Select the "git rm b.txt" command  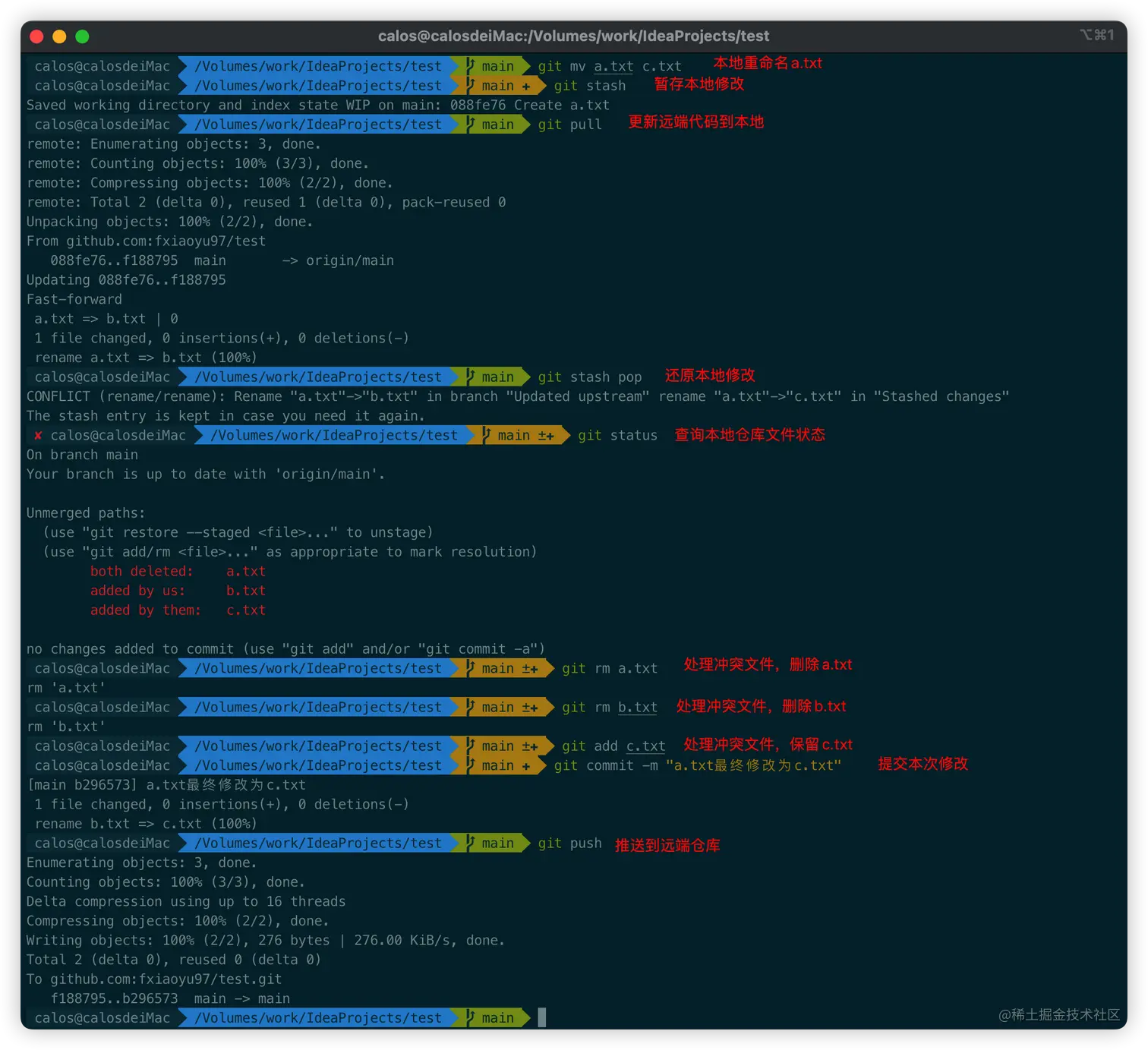tap(610, 708)
